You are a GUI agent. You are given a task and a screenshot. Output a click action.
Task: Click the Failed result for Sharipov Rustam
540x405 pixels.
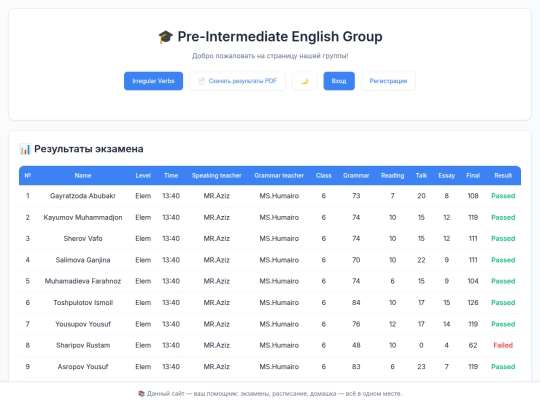pos(503,345)
